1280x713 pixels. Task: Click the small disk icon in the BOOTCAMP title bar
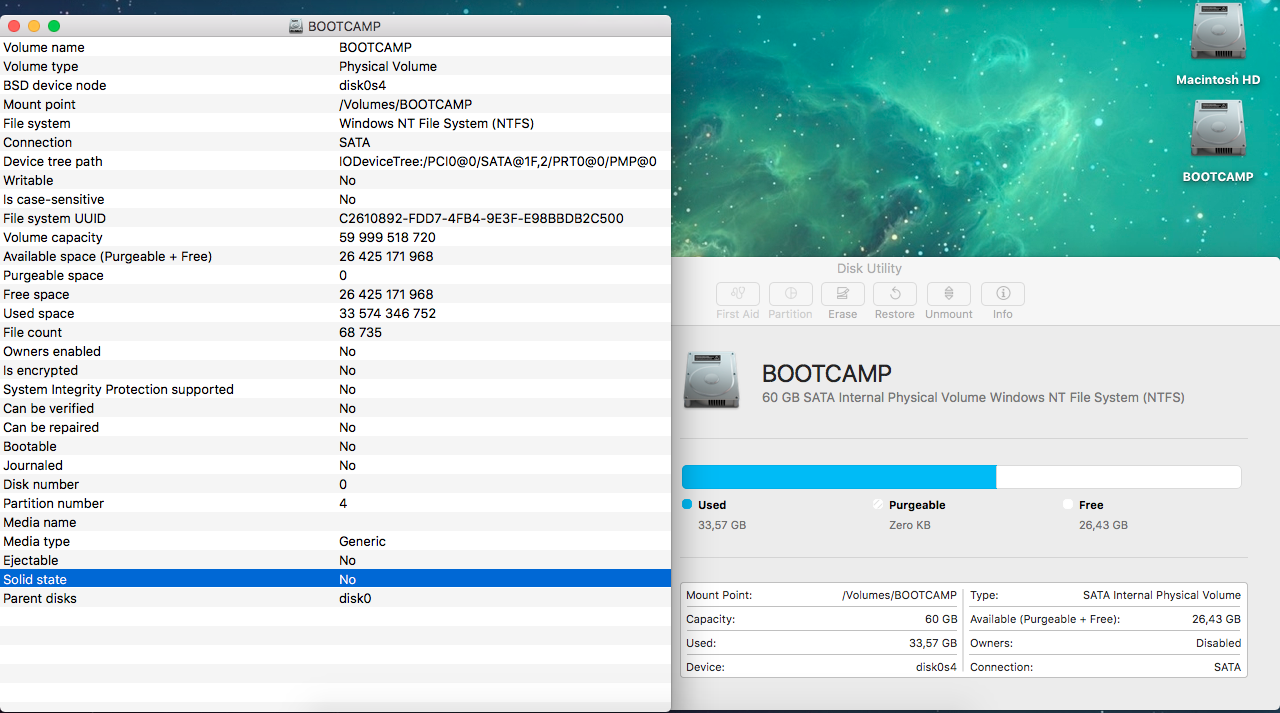(296, 26)
